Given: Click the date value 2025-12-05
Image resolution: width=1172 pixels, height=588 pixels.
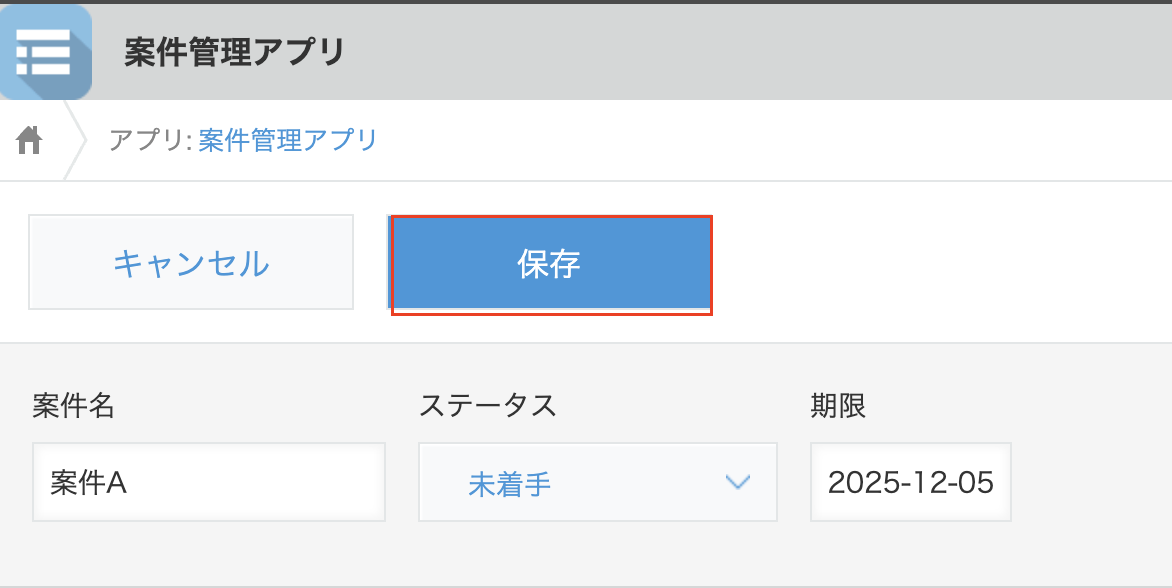Looking at the screenshot, I should 910,484.
